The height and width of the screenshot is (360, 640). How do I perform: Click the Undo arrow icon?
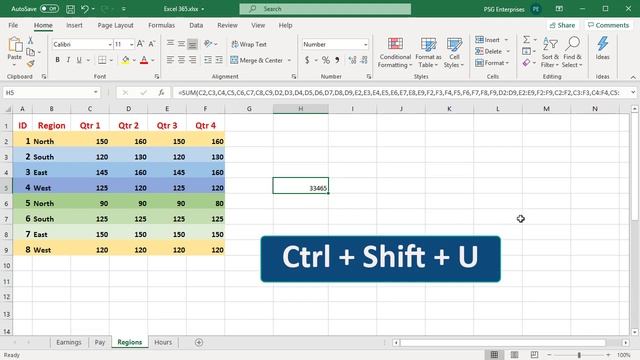tap(84, 9)
